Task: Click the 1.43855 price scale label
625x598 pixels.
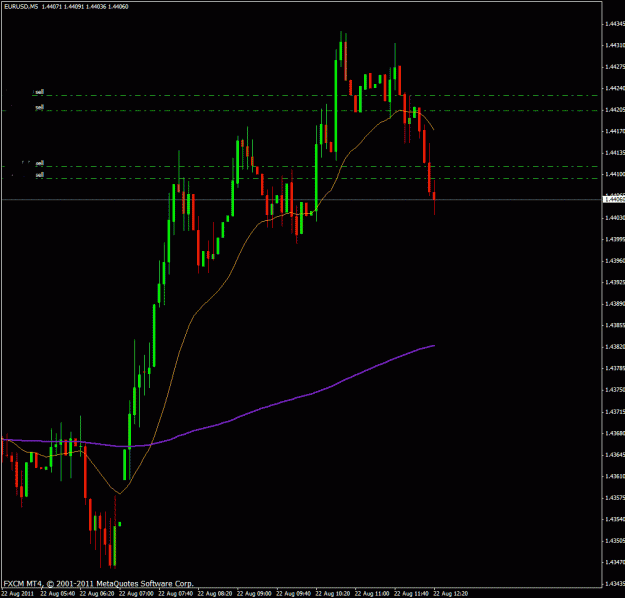Action: click(x=615, y=325)
